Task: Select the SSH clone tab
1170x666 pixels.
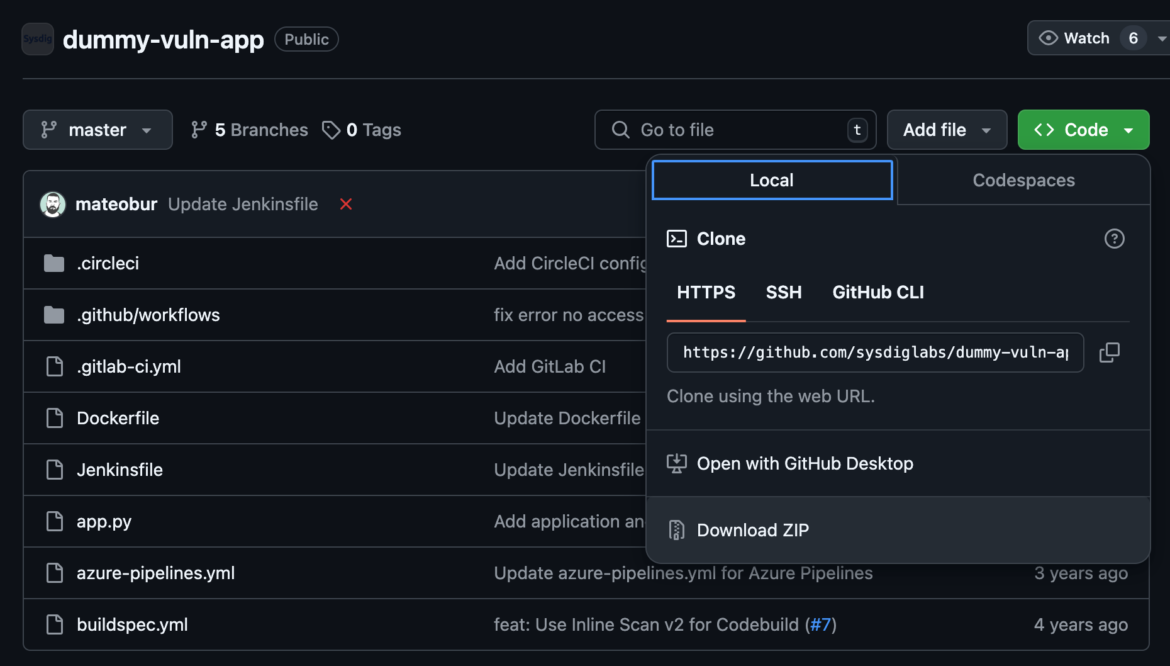Action: click(783, 292)
